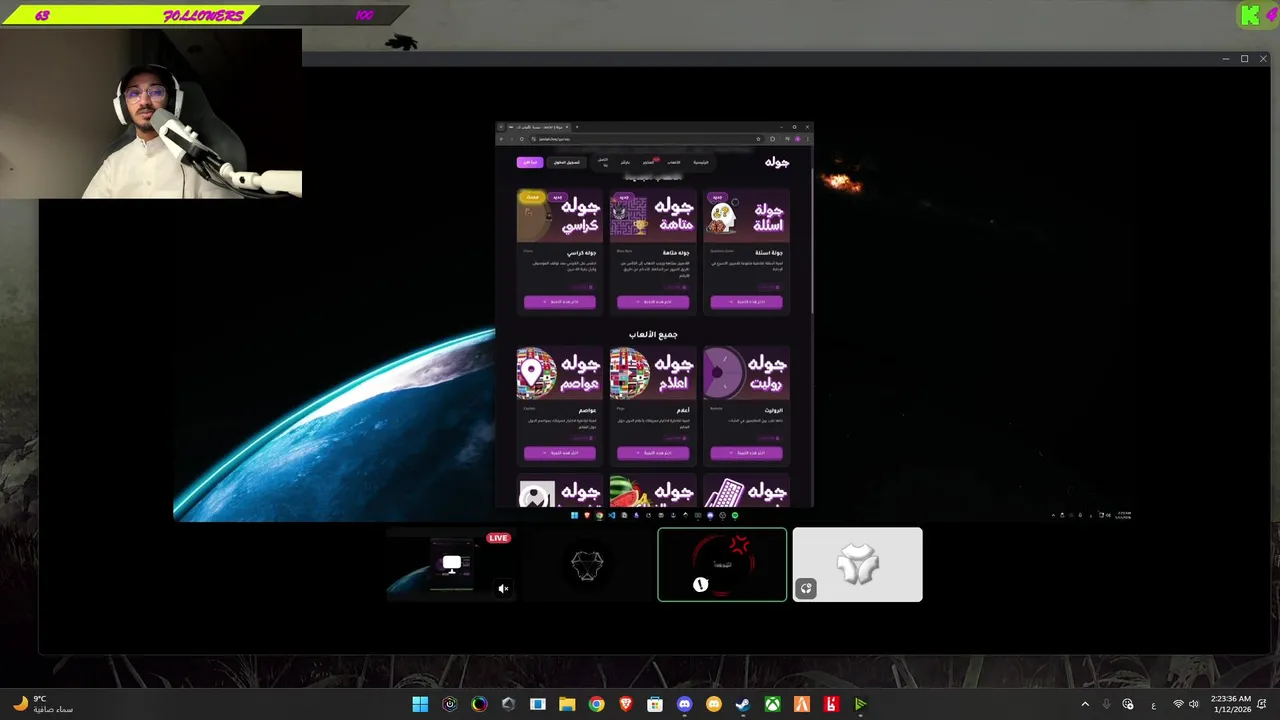Click the جميع الألعاب section heading
This screenshot has height=720, width=1280.
(x=653, y=334)
